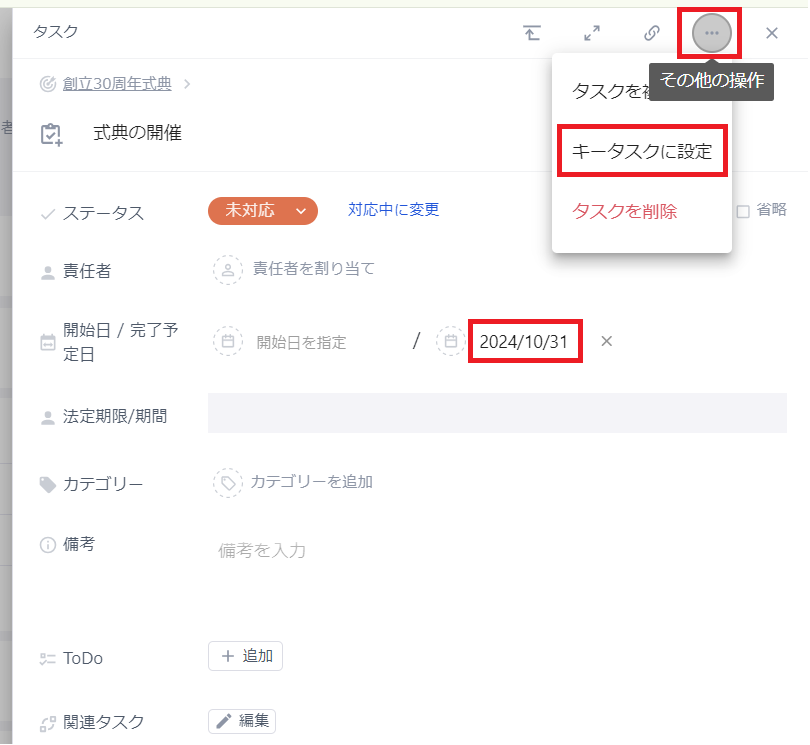Click the due date calendar icon
This screenshot has width=810, height=745.
point(450,341)
